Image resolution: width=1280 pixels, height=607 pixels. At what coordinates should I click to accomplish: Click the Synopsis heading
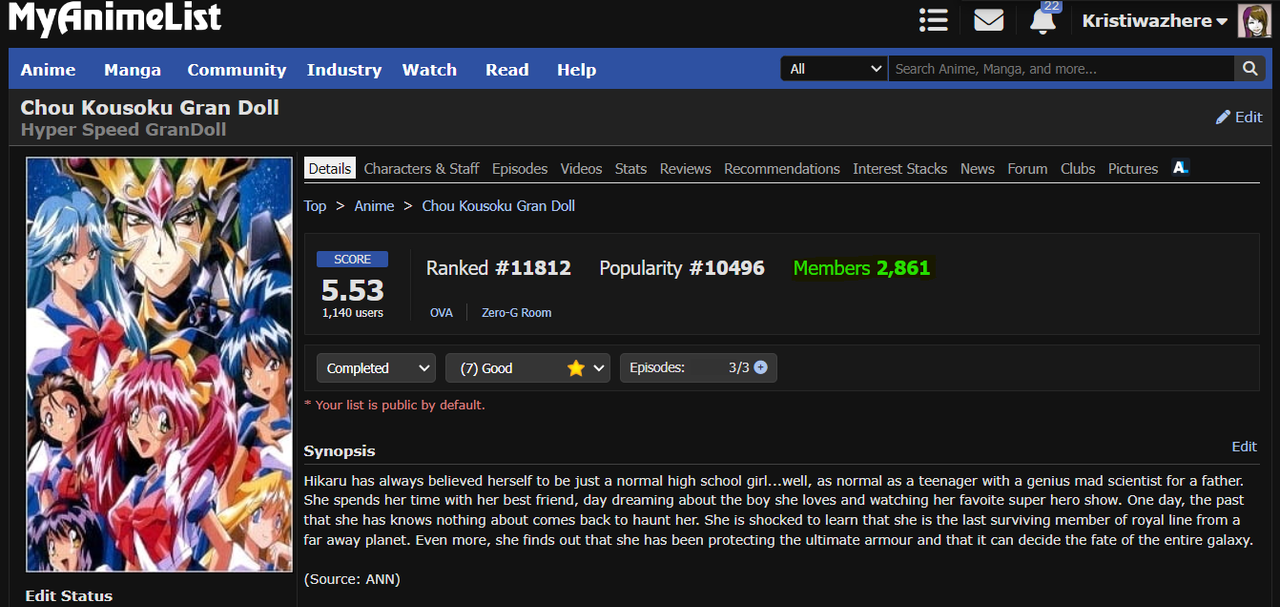pyautogui.click(x=340, y=451)
